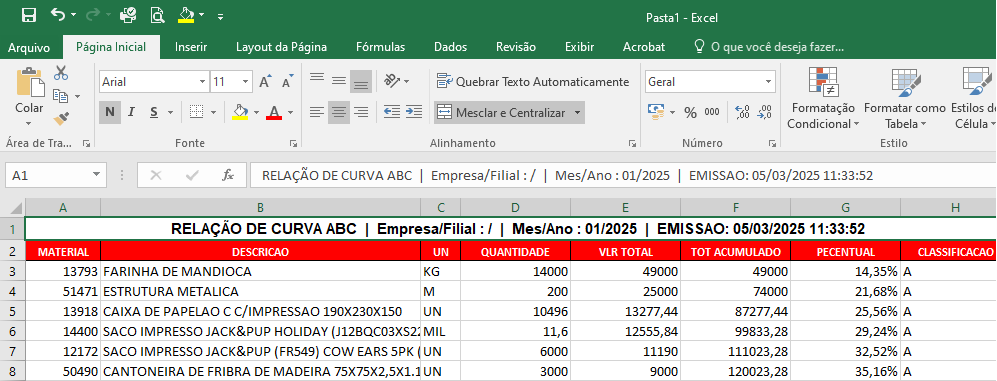Switch to the Layout da Página tab

coord(281,47)
